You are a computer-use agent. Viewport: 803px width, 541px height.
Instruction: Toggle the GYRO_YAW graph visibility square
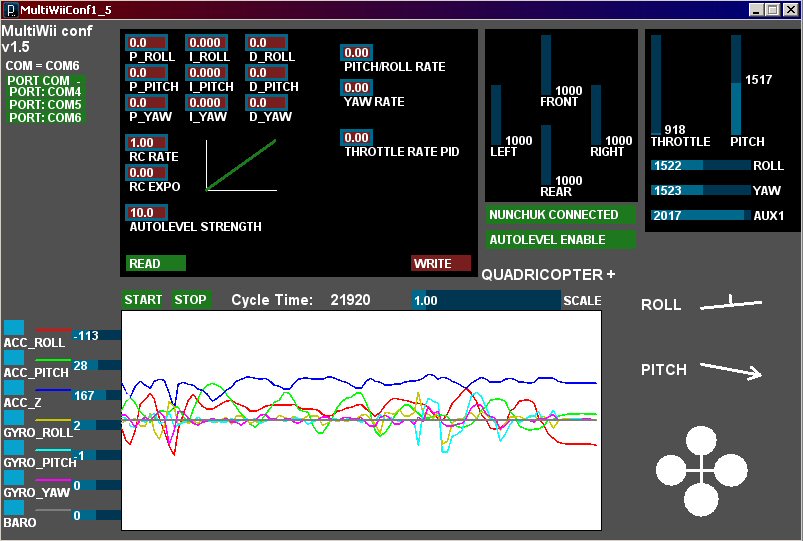point(14,477)
